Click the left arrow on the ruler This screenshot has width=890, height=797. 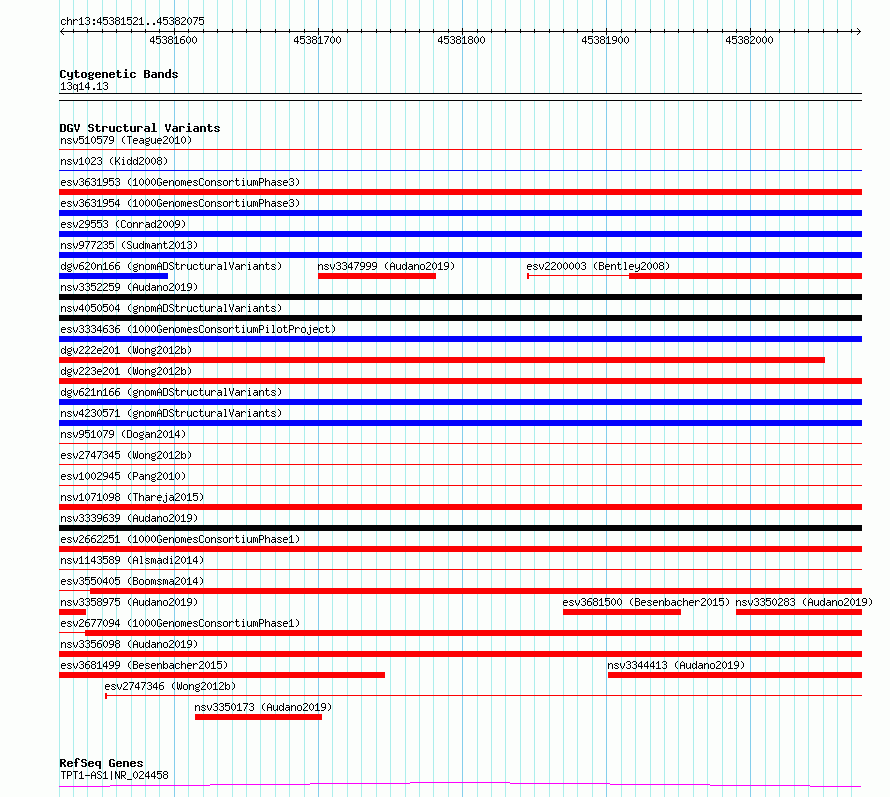point(62,32)
